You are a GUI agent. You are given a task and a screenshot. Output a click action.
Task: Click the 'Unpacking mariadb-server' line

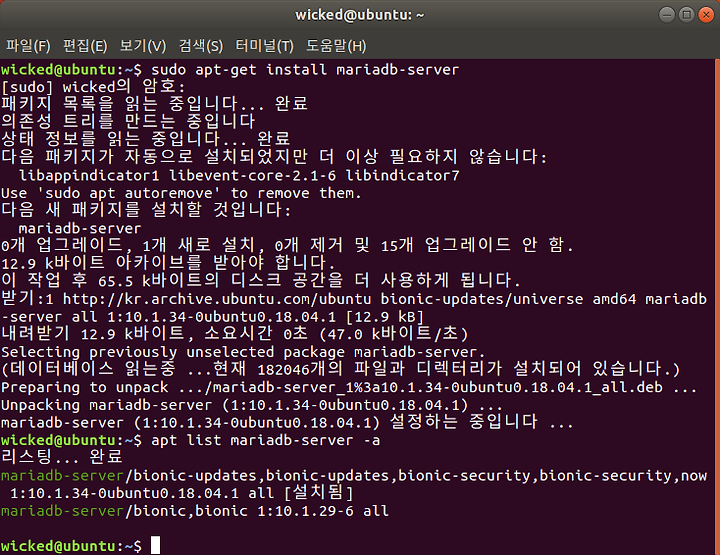pyautogui.click(x=252, y=405)
